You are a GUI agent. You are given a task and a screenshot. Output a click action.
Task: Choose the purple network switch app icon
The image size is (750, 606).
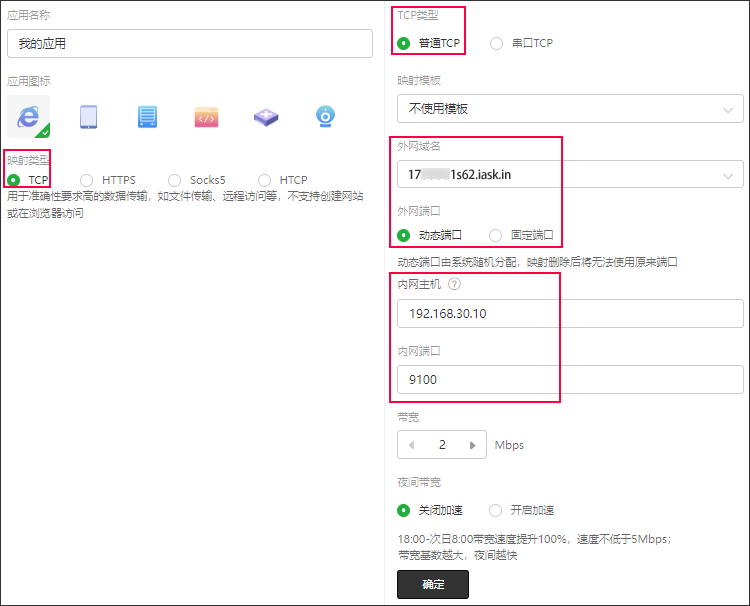(266, 117)
